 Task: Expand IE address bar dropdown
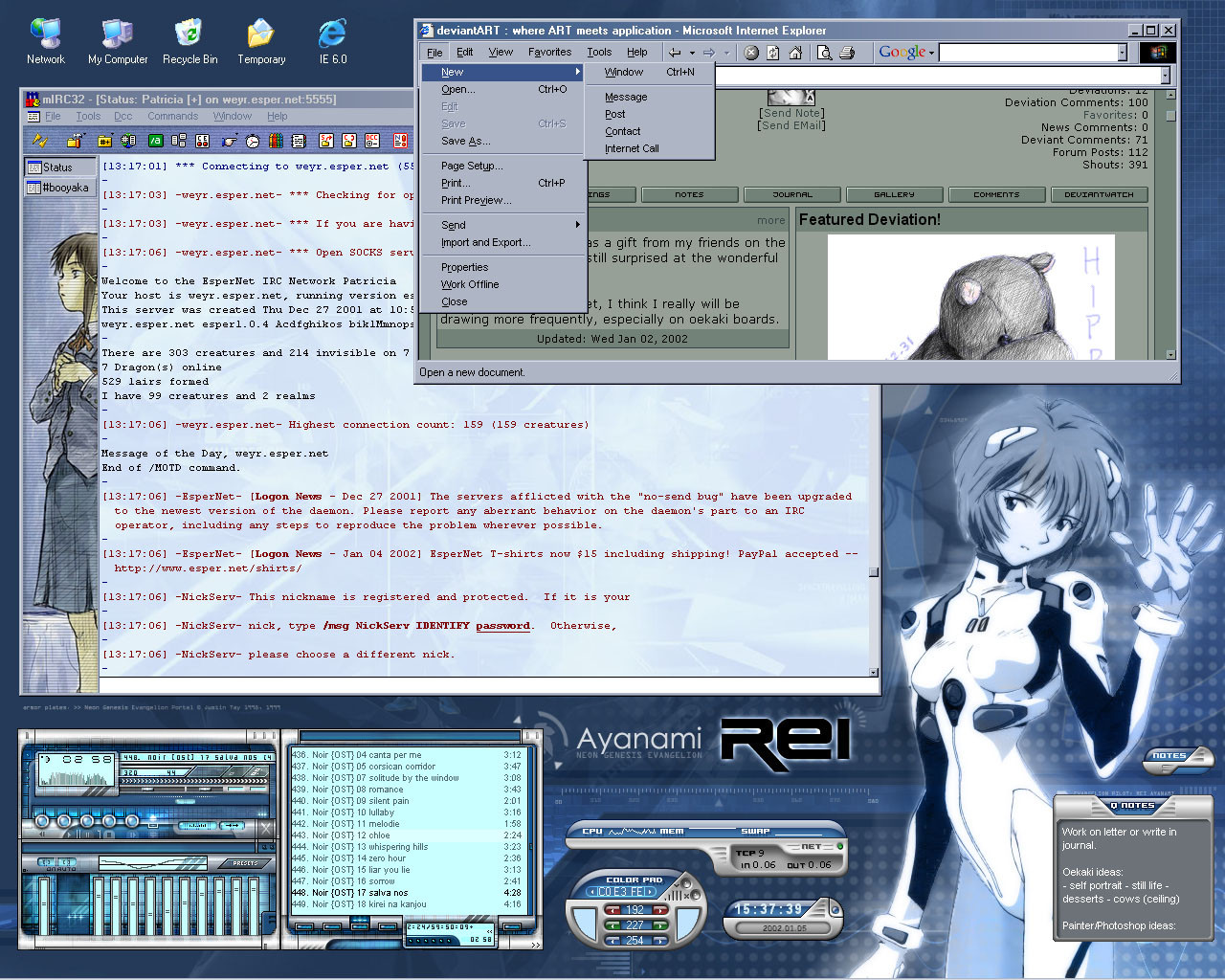click(1165, 75)
